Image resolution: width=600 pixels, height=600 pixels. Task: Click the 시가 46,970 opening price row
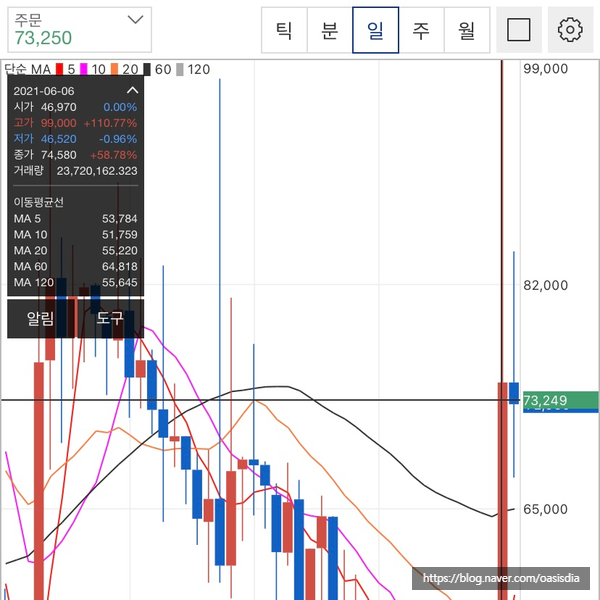coord(75,107)
